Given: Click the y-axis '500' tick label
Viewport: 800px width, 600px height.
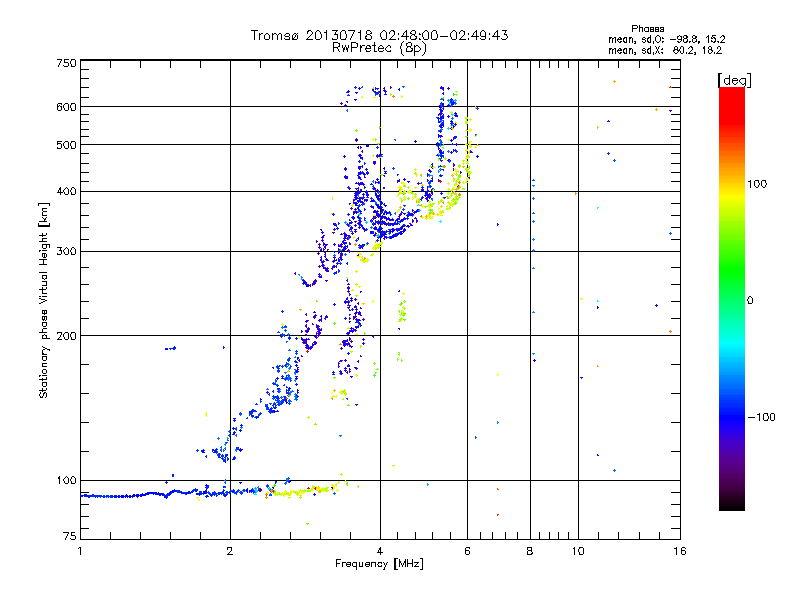Looking at the screenshot, I should click(x=66, y=145).
